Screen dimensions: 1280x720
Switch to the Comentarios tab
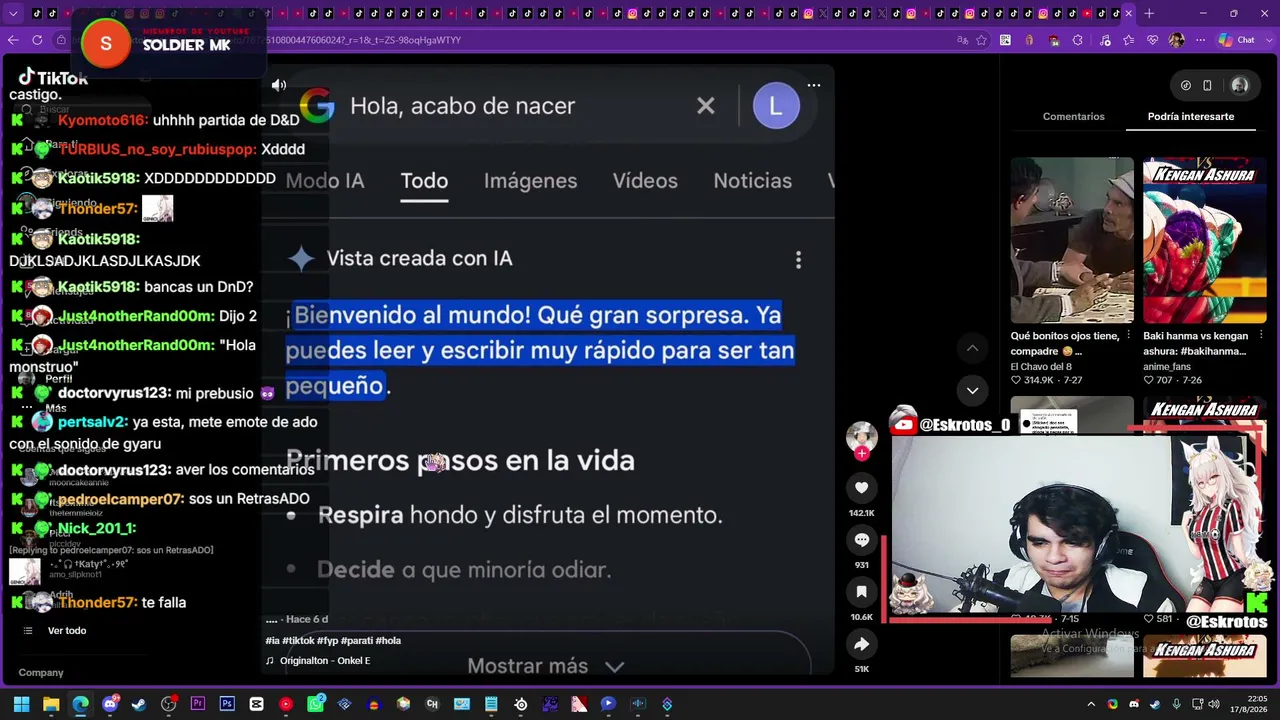pyautogui.click(x=1073, y=116)
